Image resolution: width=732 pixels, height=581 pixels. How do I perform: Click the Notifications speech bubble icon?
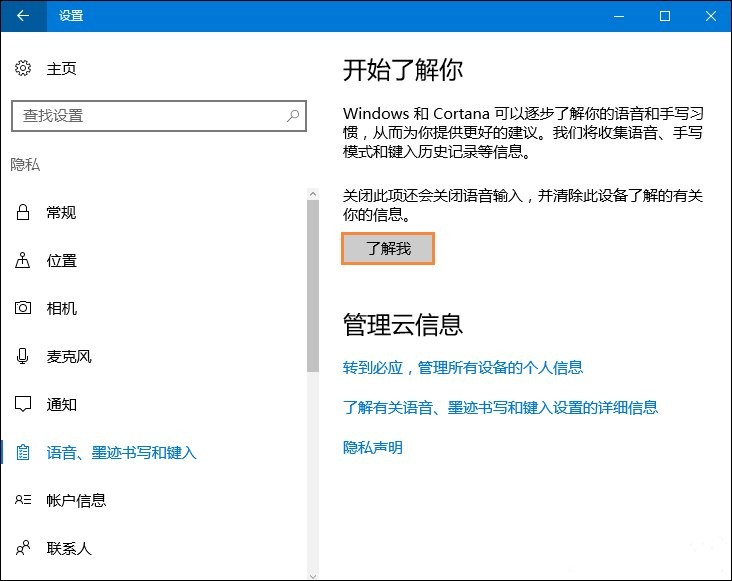tap(23, 405)
